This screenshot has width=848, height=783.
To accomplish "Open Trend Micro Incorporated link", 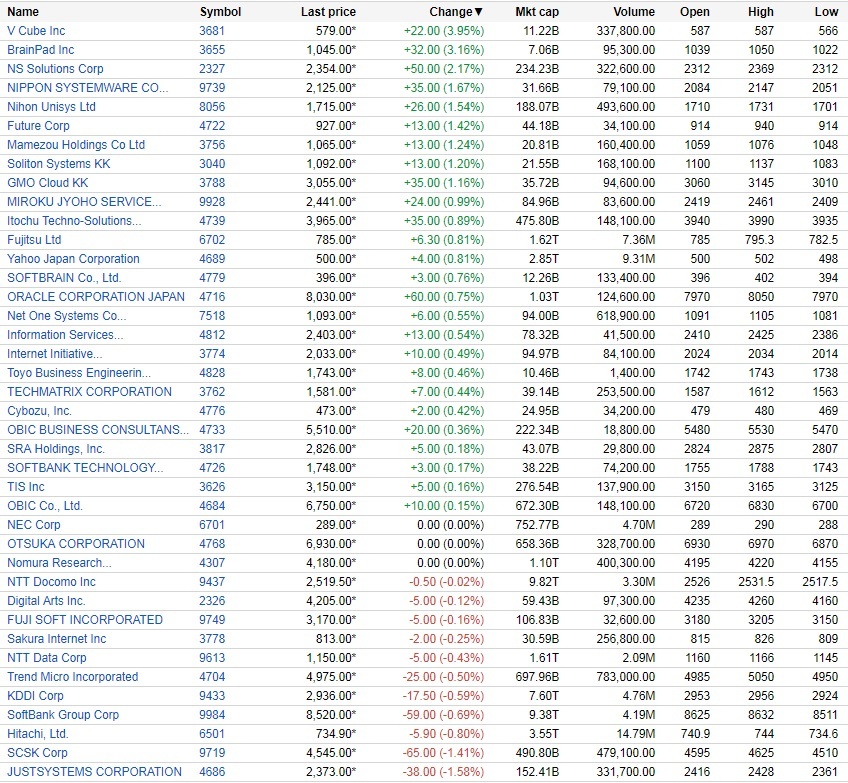I will (72, 676).
